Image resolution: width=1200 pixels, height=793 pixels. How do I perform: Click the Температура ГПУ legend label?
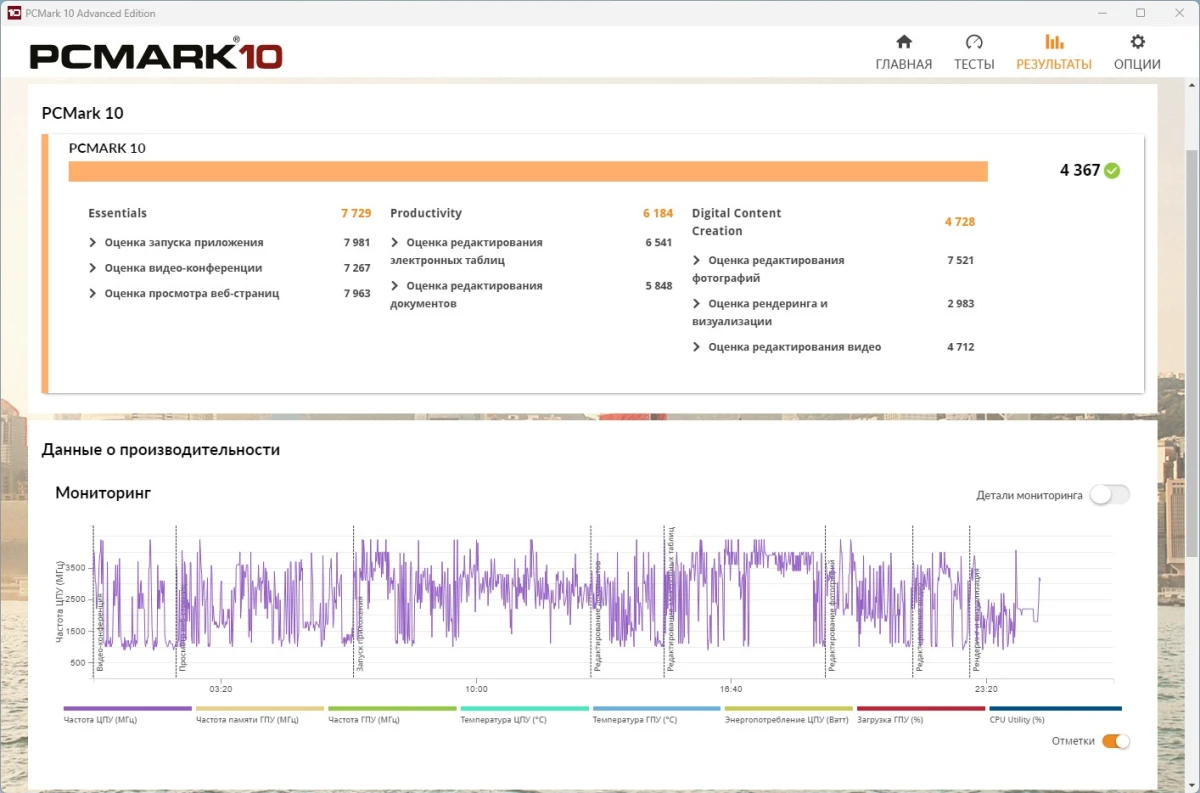coord(635,720)
